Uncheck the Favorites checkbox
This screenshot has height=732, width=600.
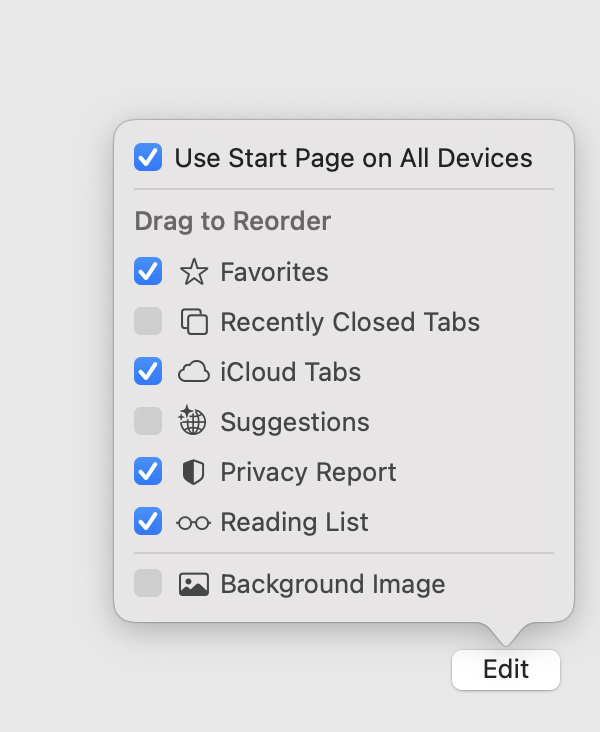[x=148, y=271]
